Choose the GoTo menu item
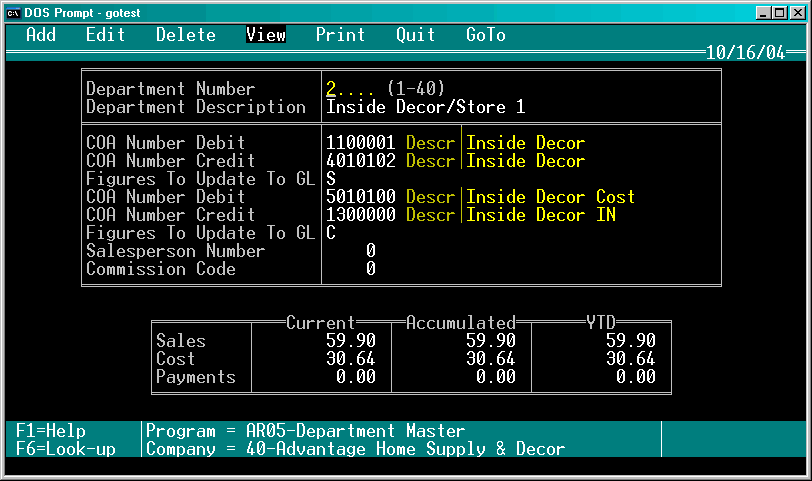 (x=486, y=35)
